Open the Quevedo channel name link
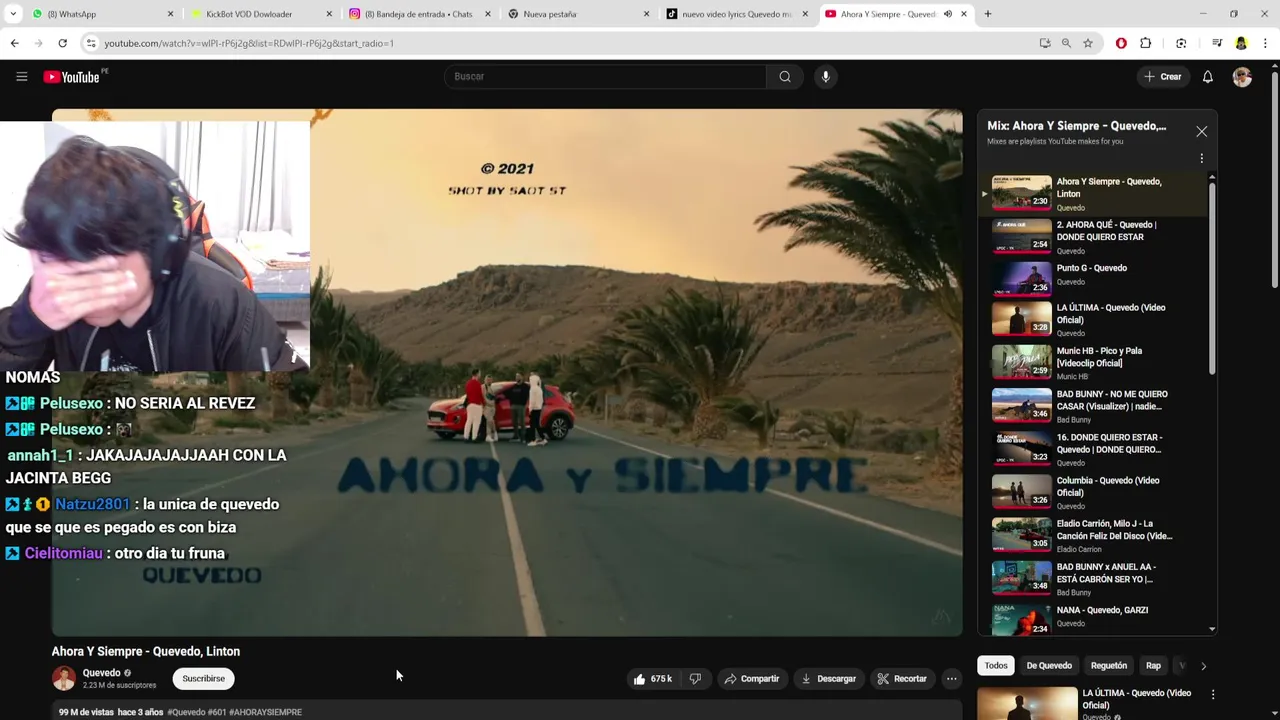This screenshot has height=720, width=1280. (x=101, y=673)
